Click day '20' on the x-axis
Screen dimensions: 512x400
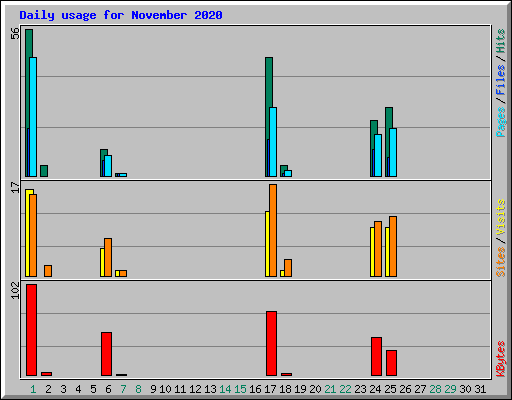tap(315, 389)
